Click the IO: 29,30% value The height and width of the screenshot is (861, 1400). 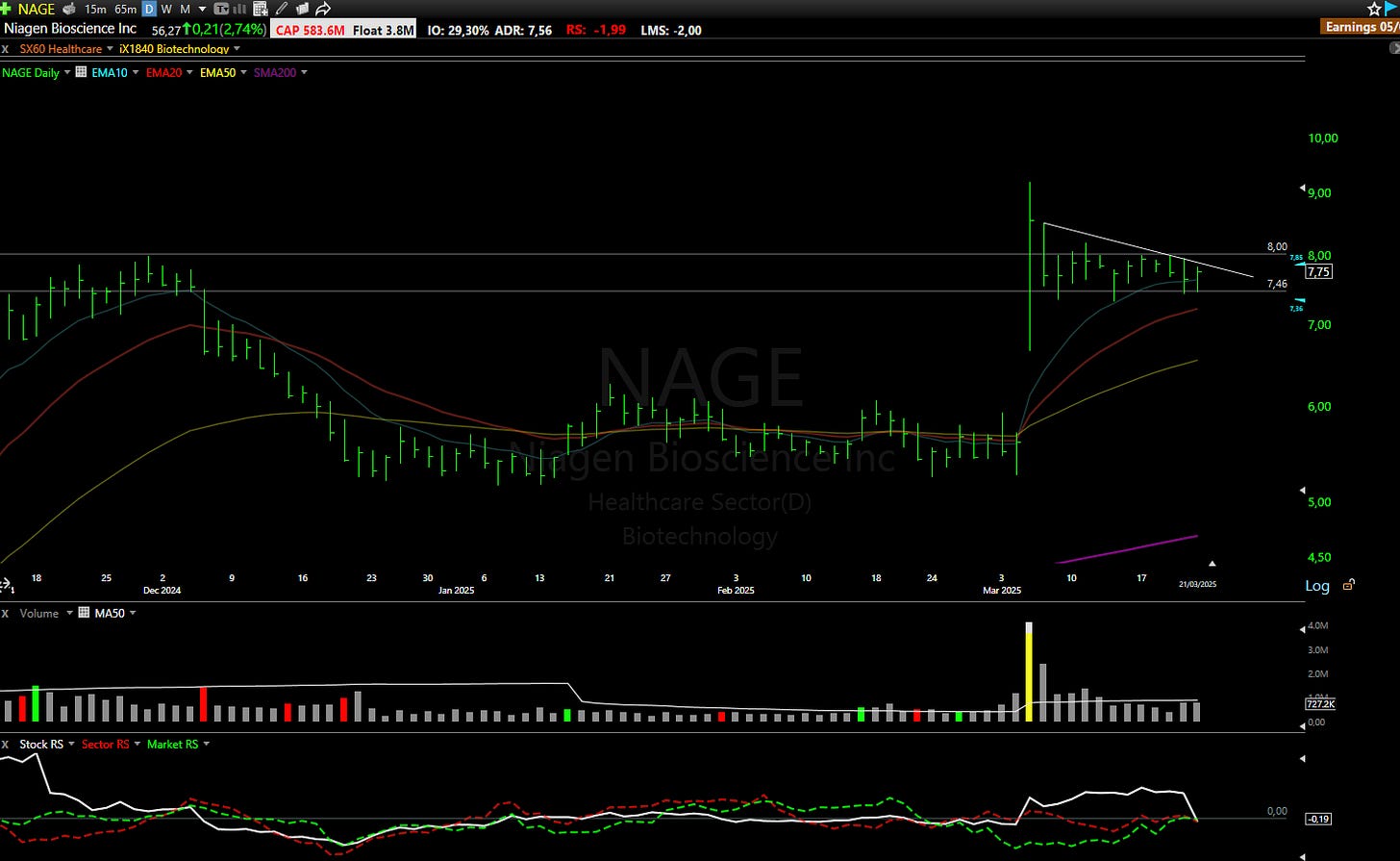(x=457, y=30)
